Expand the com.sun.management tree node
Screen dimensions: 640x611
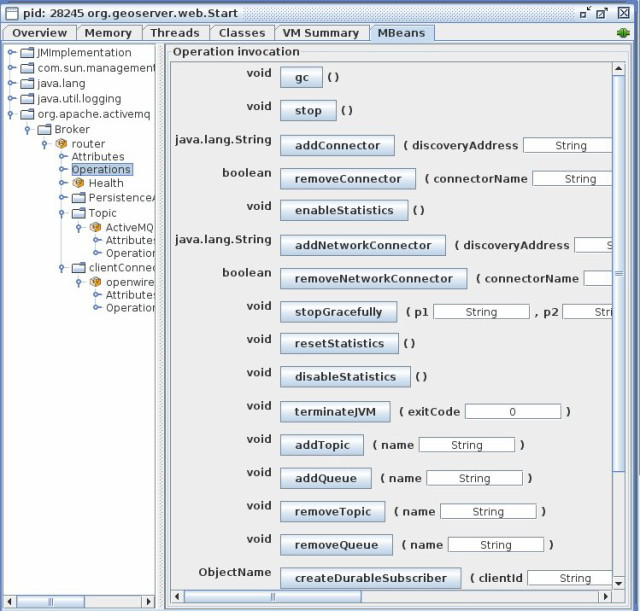(12, 68)
